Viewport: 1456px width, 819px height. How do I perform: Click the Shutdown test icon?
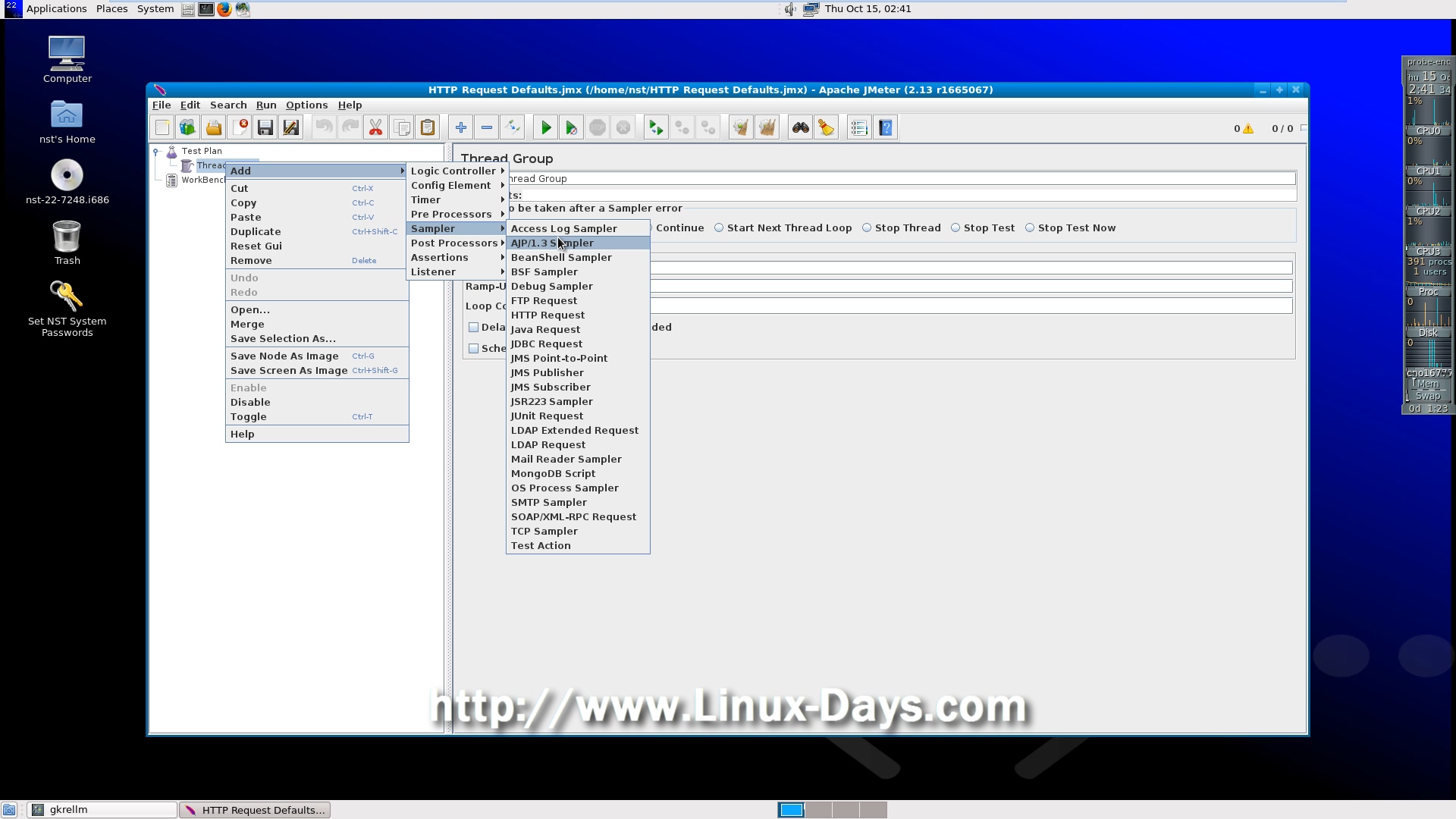(623, 128)
